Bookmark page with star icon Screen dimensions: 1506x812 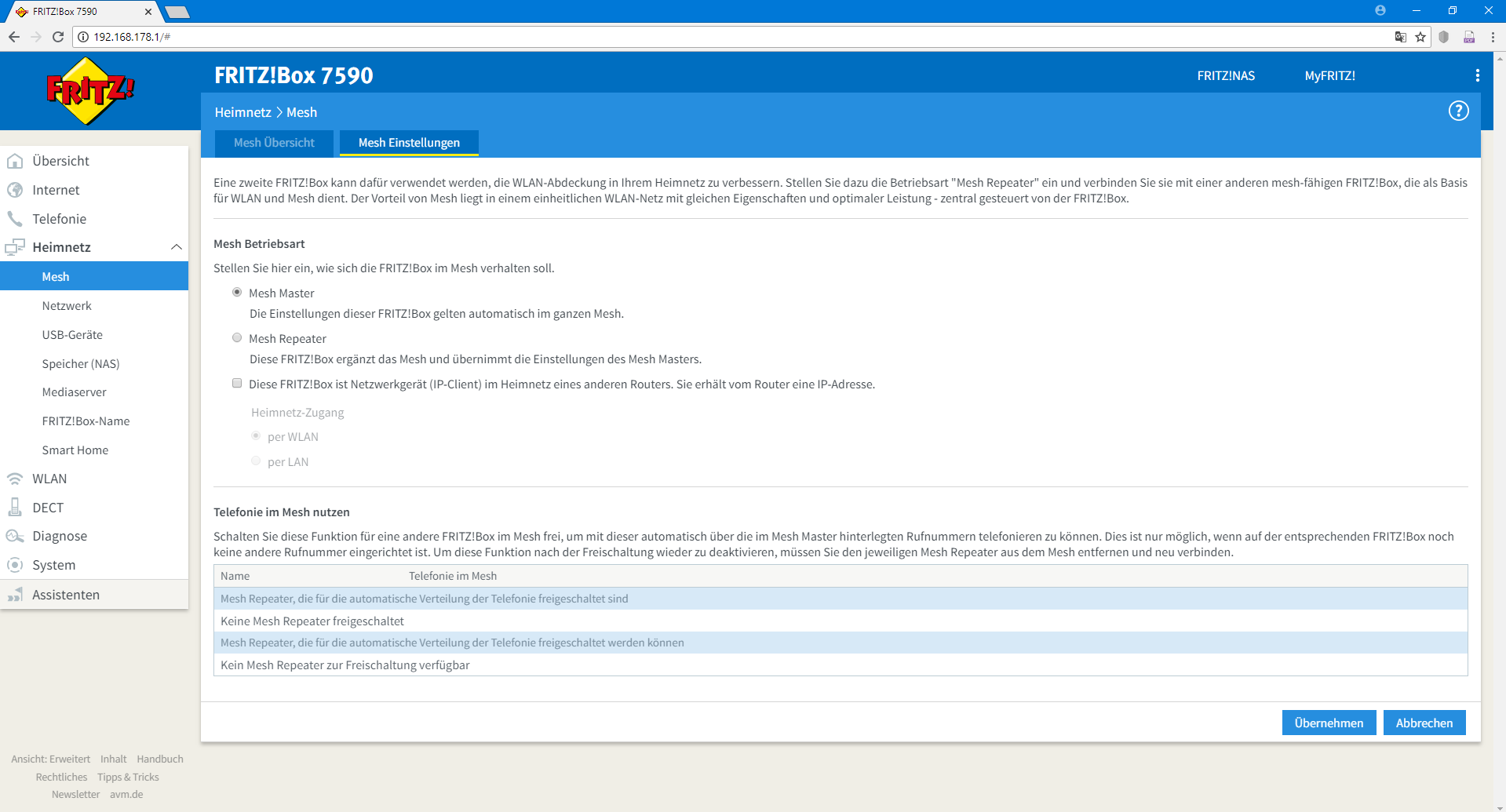click(1420, 37)
